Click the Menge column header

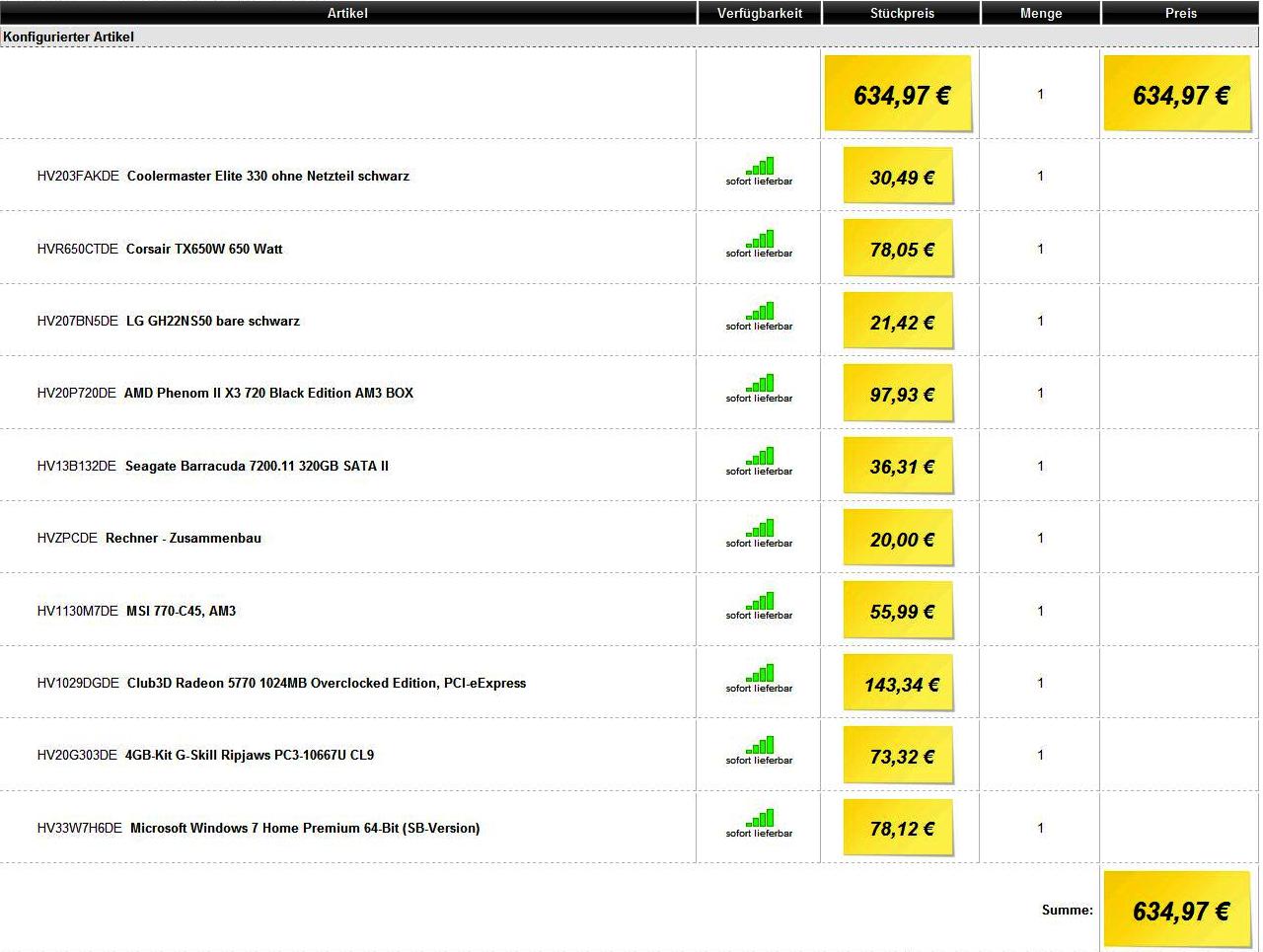point(1041,13)
